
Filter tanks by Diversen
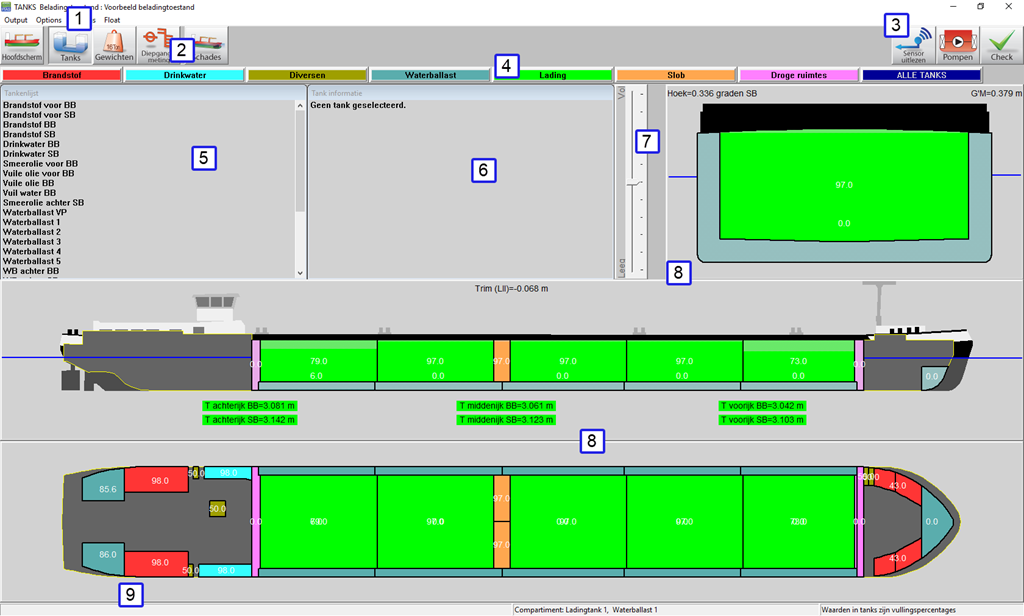click(307, 75)
